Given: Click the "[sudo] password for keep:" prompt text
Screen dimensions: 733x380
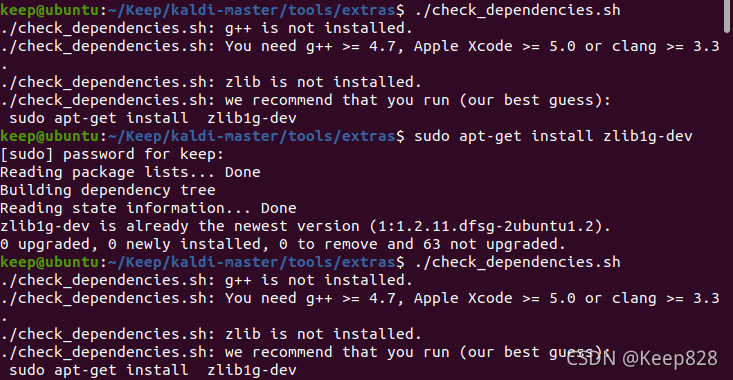Looking at the screenshot, I should pos(112,154).
